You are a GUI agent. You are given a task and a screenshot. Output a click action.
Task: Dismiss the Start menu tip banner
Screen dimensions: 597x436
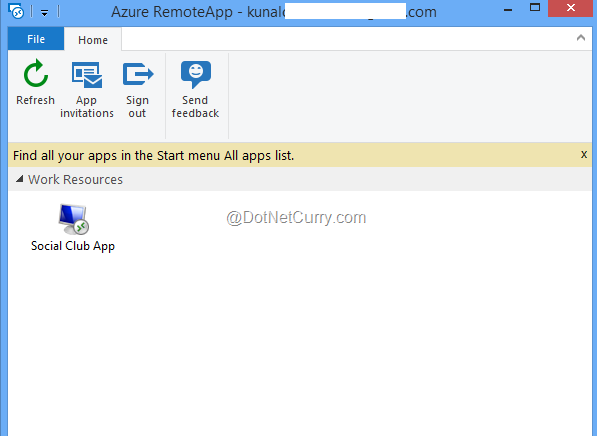pyautogui.click(x=584, y=155)
